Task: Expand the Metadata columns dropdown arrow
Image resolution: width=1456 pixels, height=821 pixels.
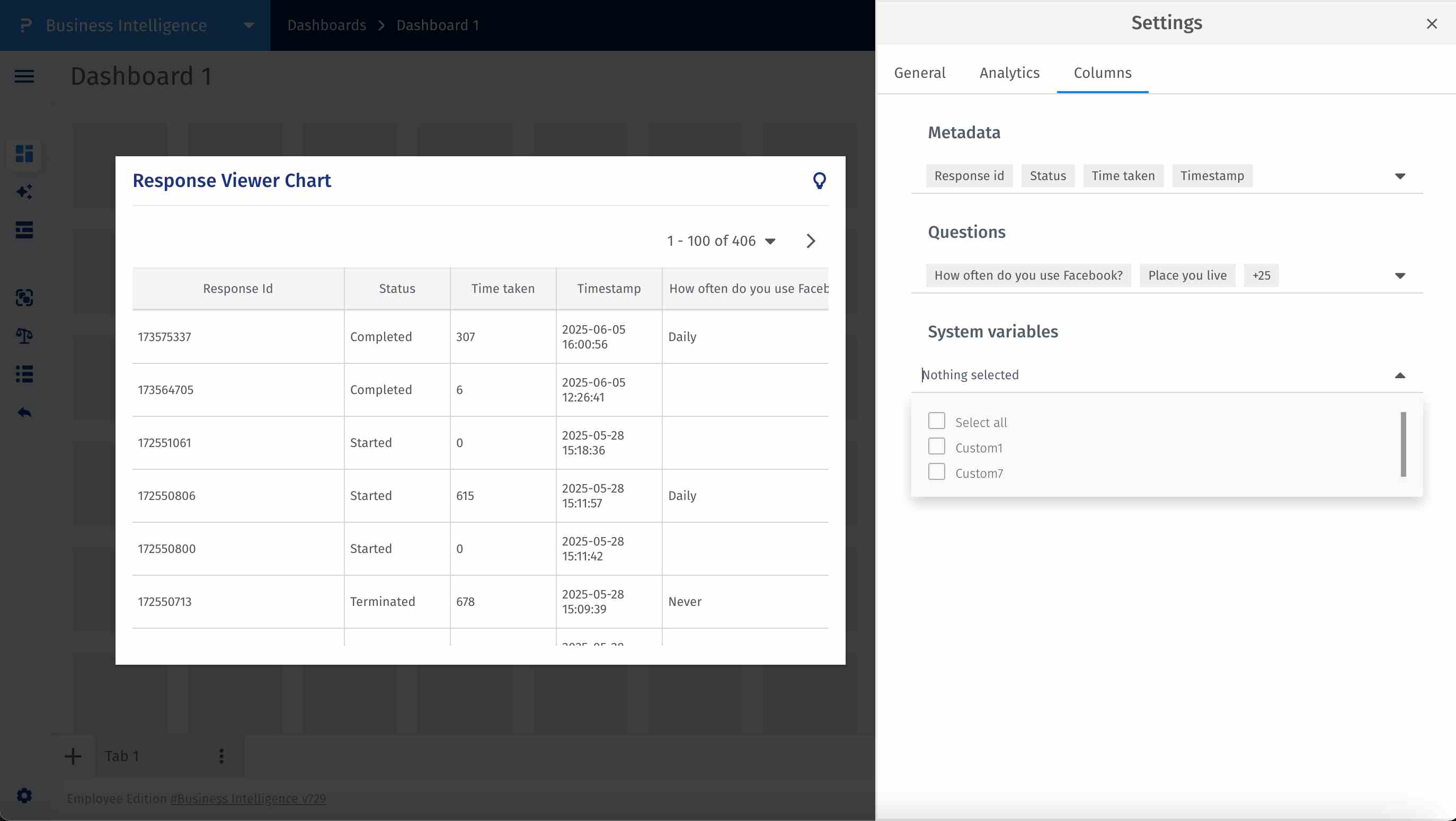Action: point(1399,176)
